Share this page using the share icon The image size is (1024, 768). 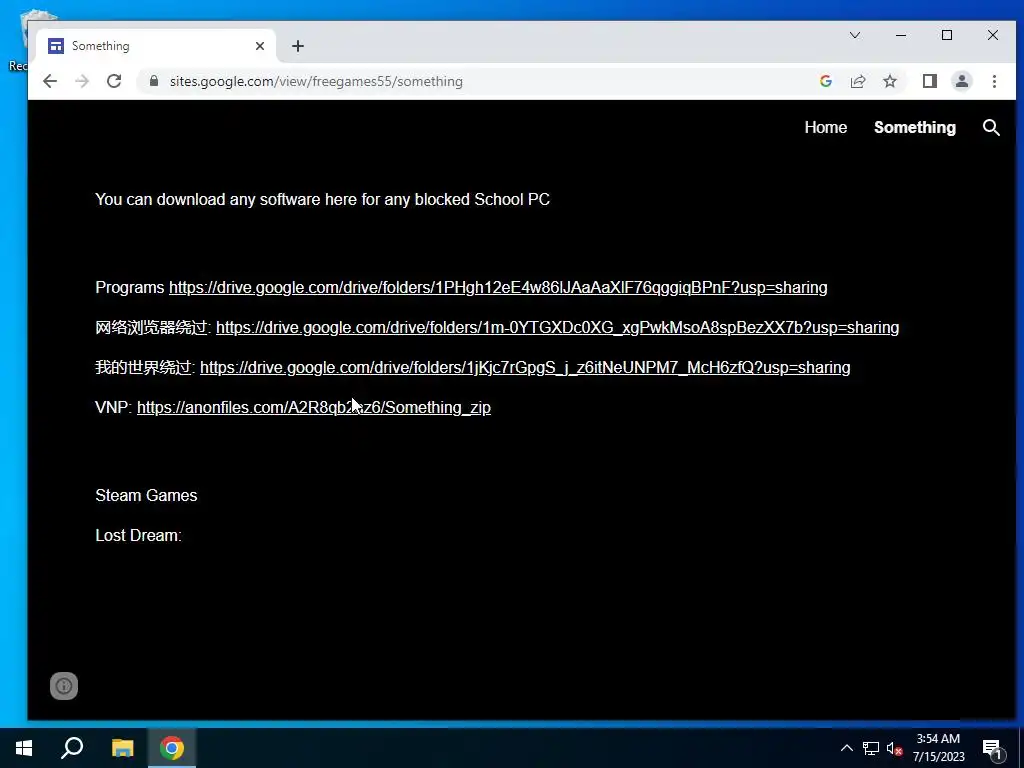pos(857,81)
